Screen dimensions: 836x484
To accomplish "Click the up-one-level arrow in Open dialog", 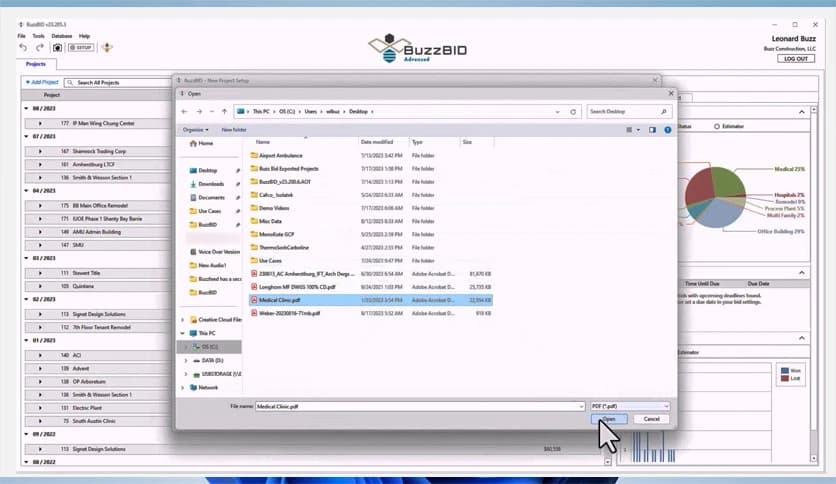I will (x=224, y=111).
